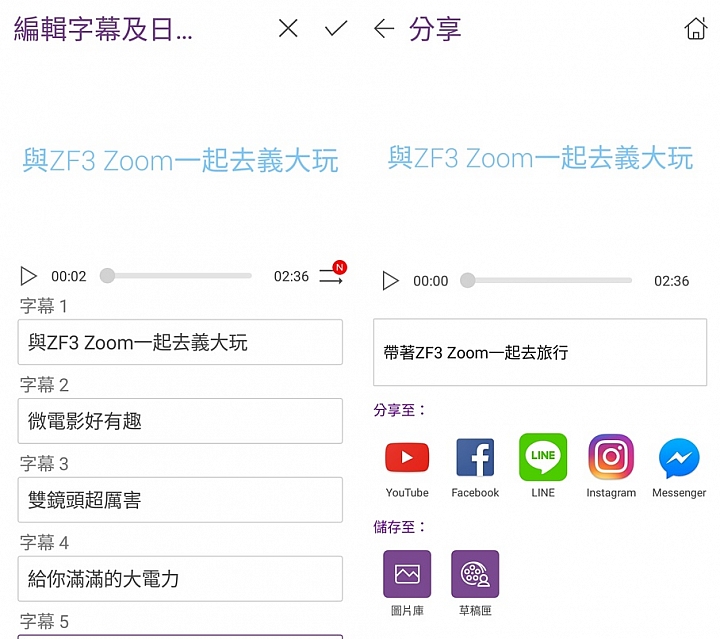Tap the 字幕 1 label
The height and width of the screenshot is (639, 720).
coord(44,306)
